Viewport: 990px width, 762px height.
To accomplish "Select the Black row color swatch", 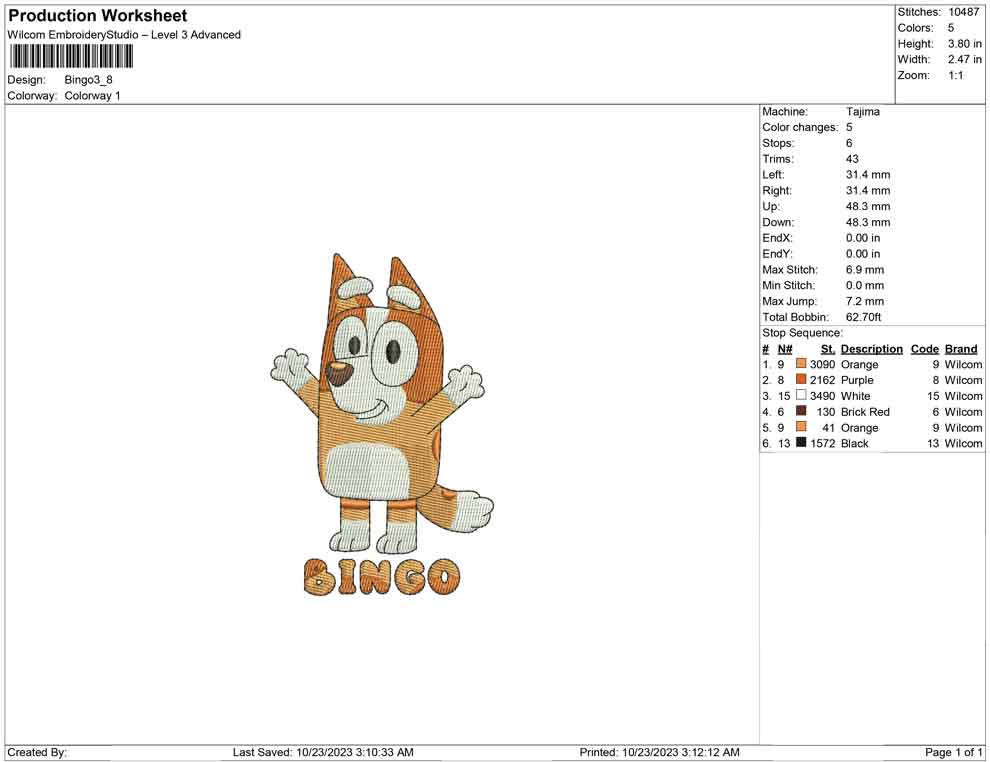I will [x=801, y=443].
